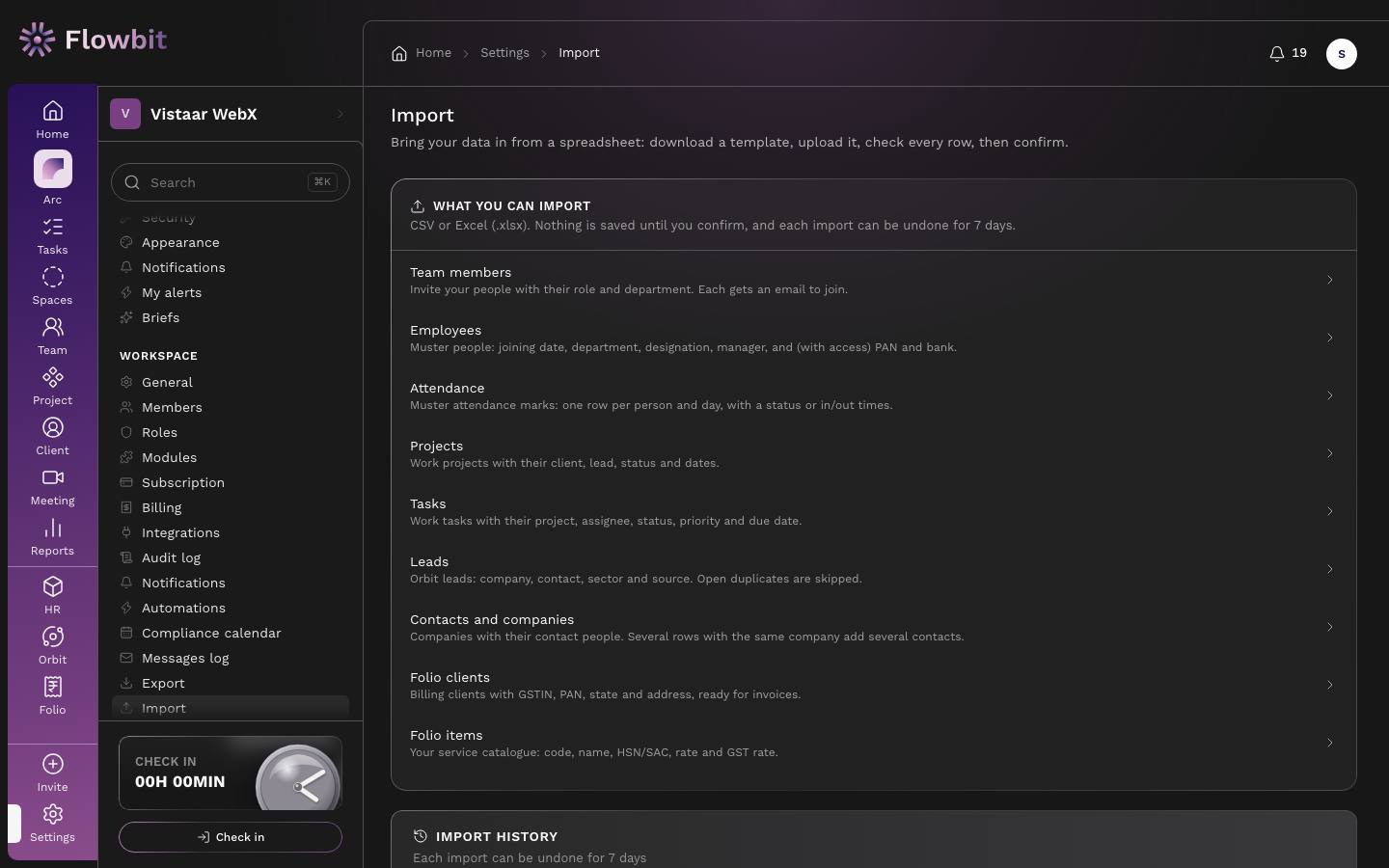
Task: Click the Flowbit logo
Action: coord(93,40)
